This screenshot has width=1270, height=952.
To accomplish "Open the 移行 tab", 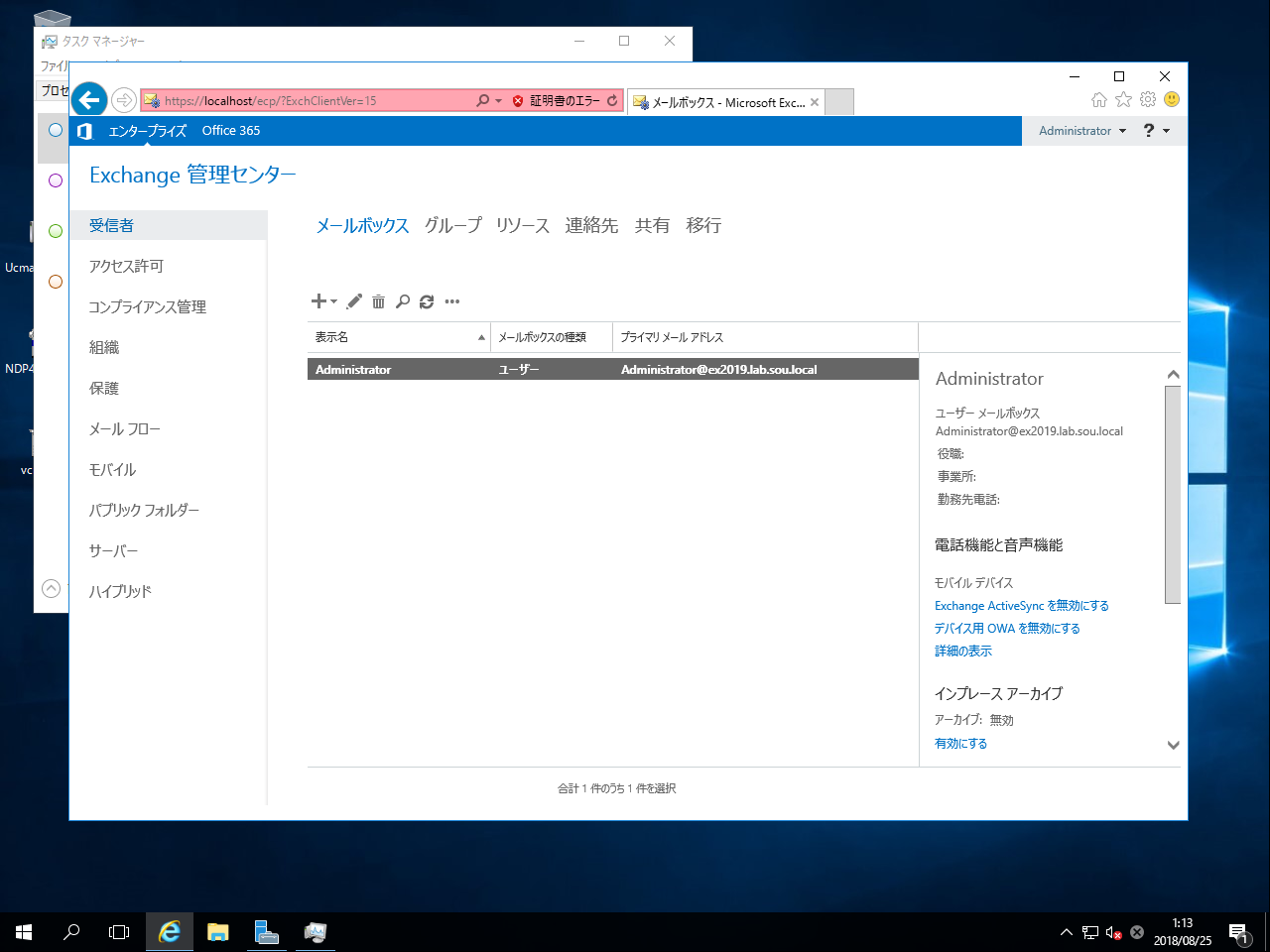I will 703,225.
